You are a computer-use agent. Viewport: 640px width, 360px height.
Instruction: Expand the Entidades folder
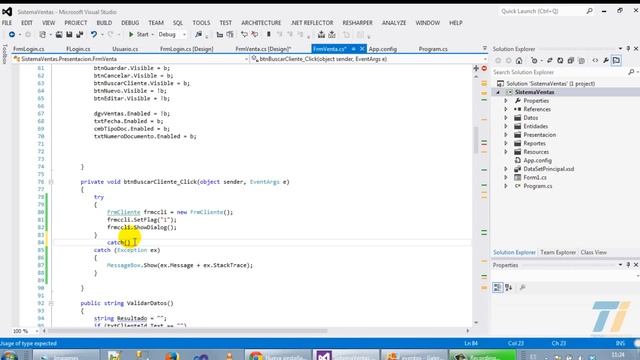tap(506, 127)
